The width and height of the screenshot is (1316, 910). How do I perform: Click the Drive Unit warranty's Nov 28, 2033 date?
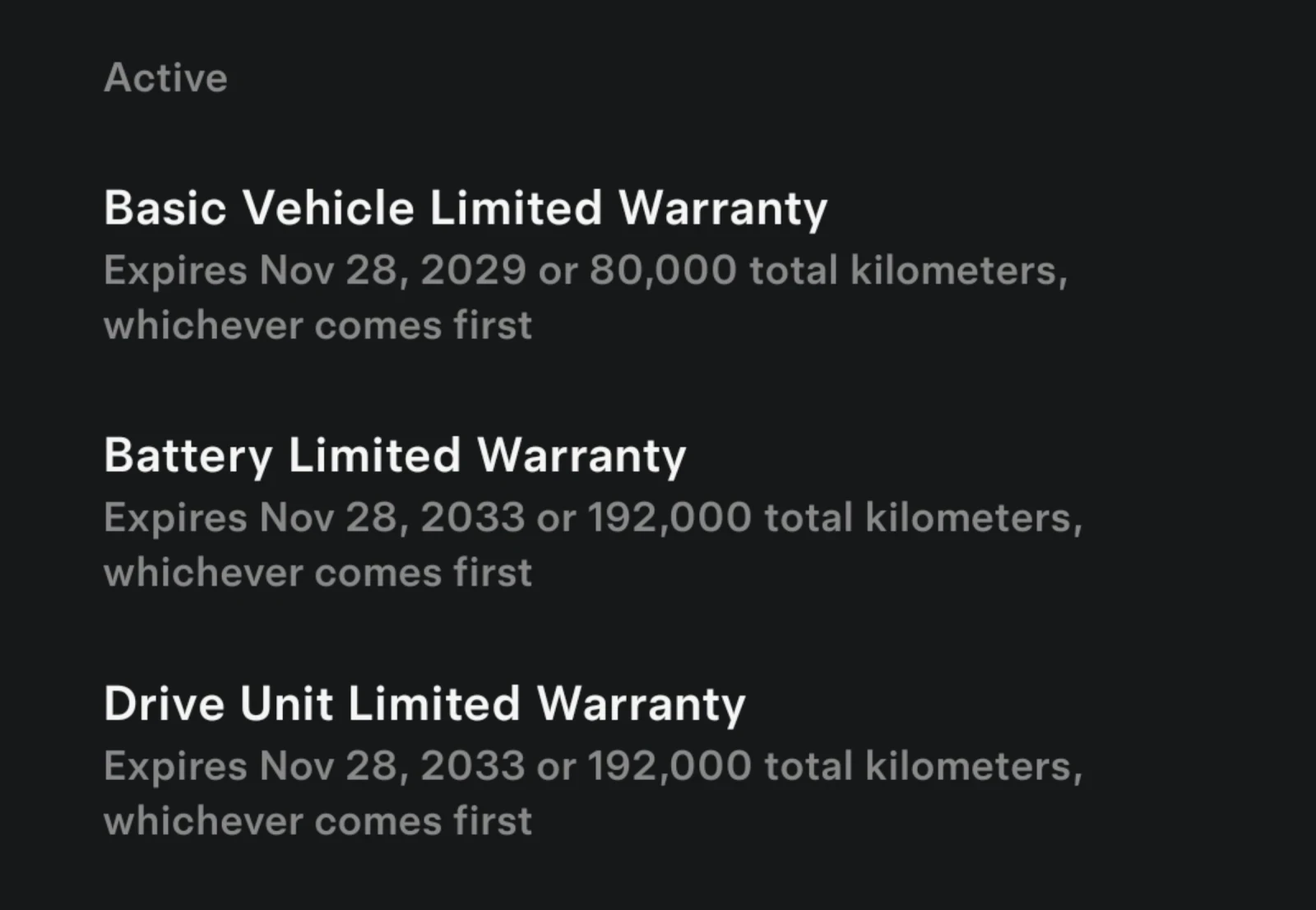tap(392, 767)
